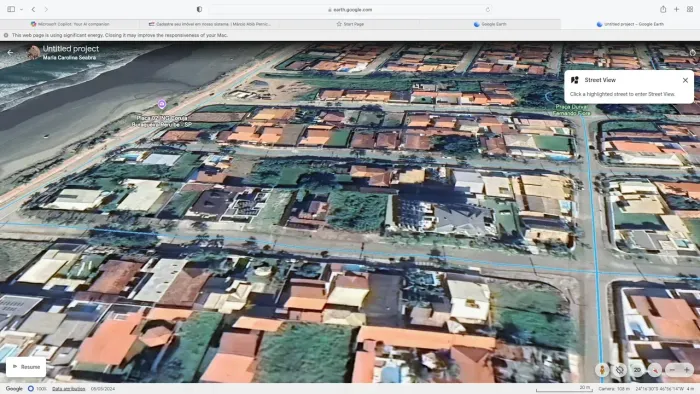The width and height of the screenshot is (700, 394).
Task: Zoom in with the plus button
Action: point(687,369)
